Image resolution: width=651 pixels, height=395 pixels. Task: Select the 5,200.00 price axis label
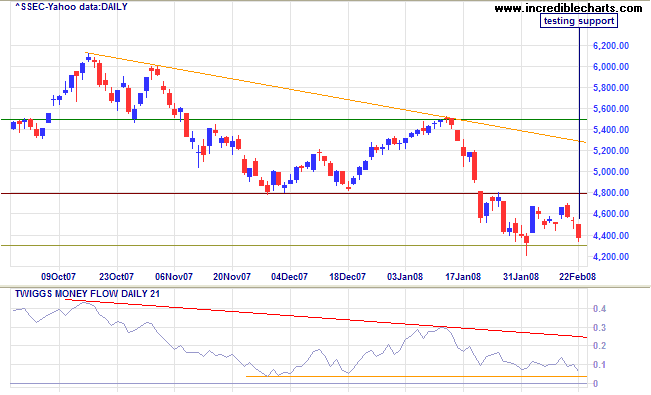pyautogui.click(x=611, y=151)
